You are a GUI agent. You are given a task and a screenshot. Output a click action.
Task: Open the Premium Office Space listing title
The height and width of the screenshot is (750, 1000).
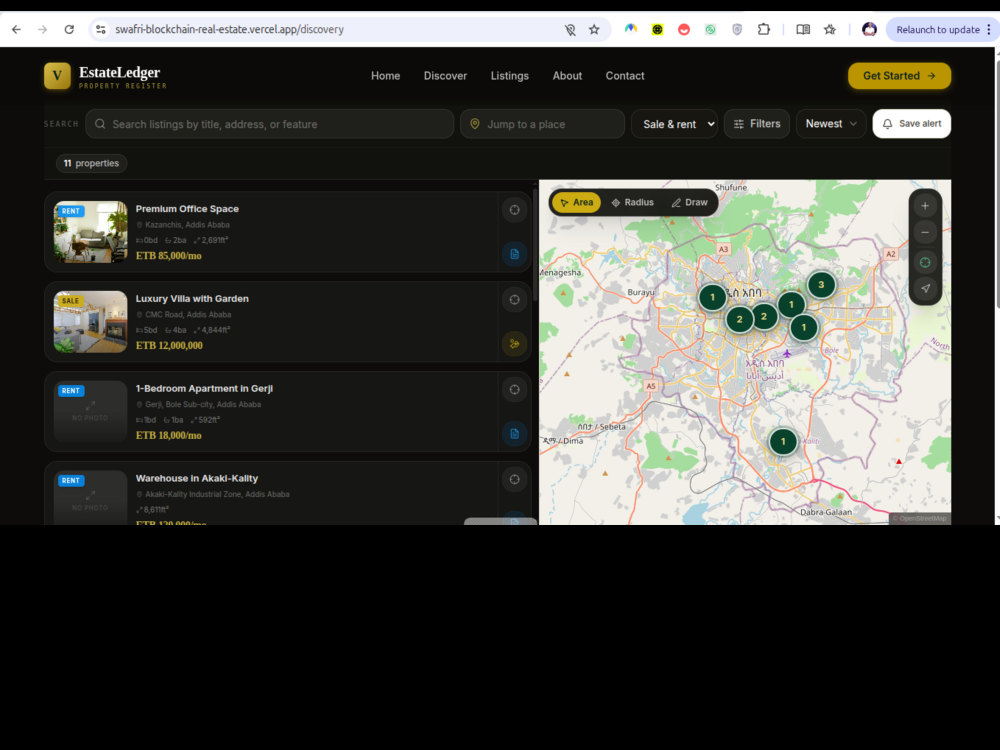click(187, 209)
